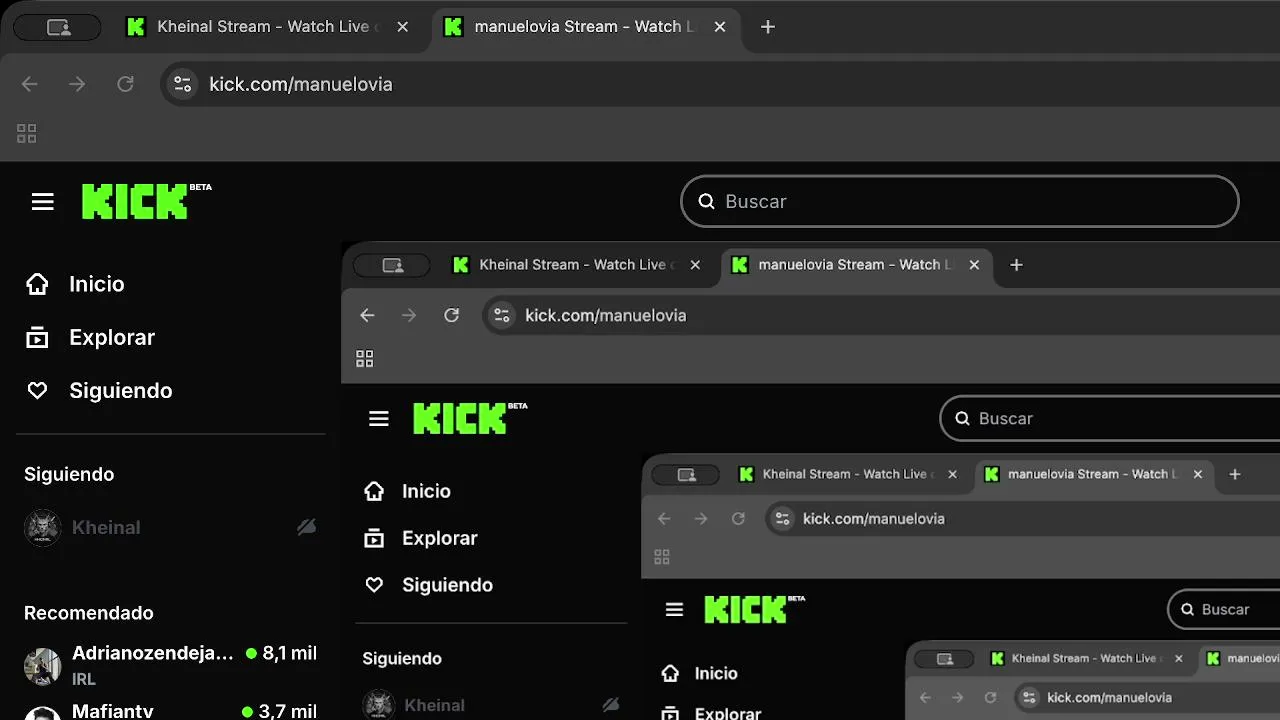Open Mafiantv recommended channel
The width and height of the screenshot is (1280, 720).
point(170,711)
